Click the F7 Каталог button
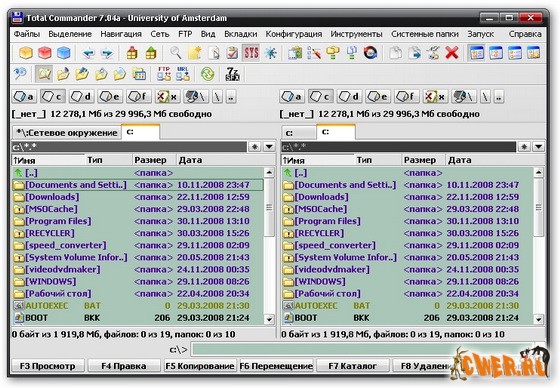 point(352,366)
